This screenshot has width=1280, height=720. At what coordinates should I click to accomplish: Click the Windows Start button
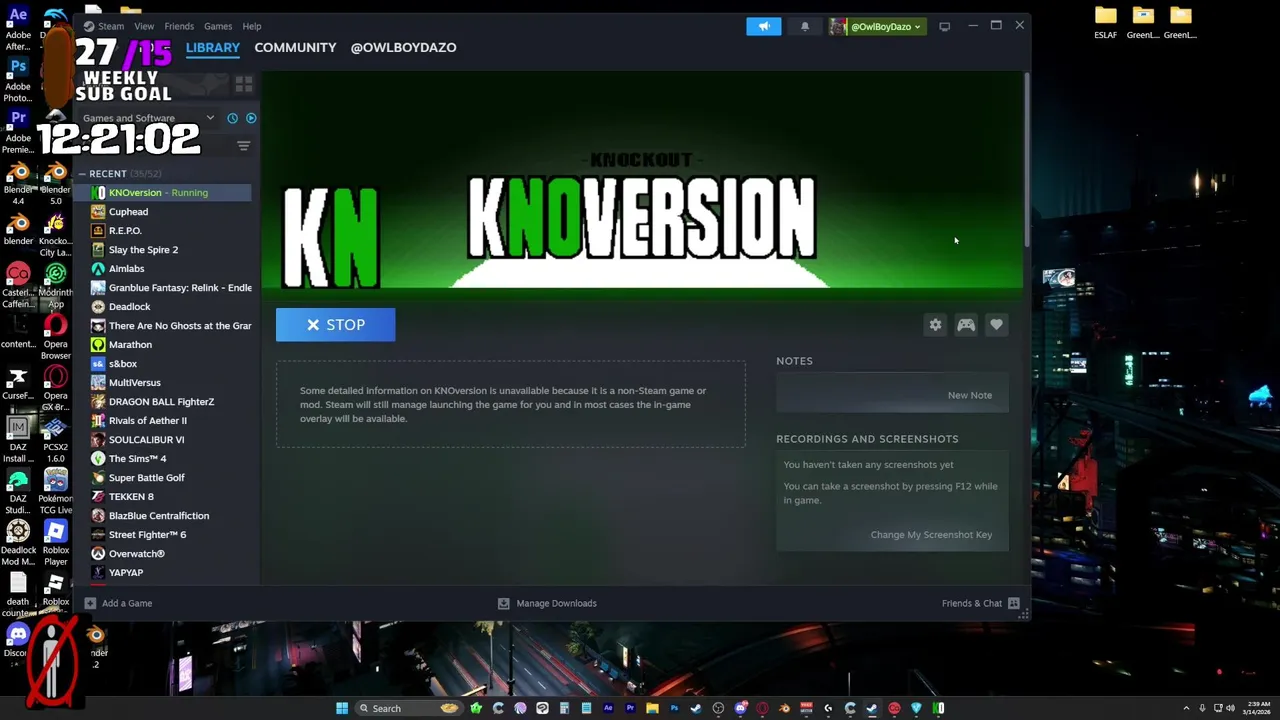tap(342, 708)
